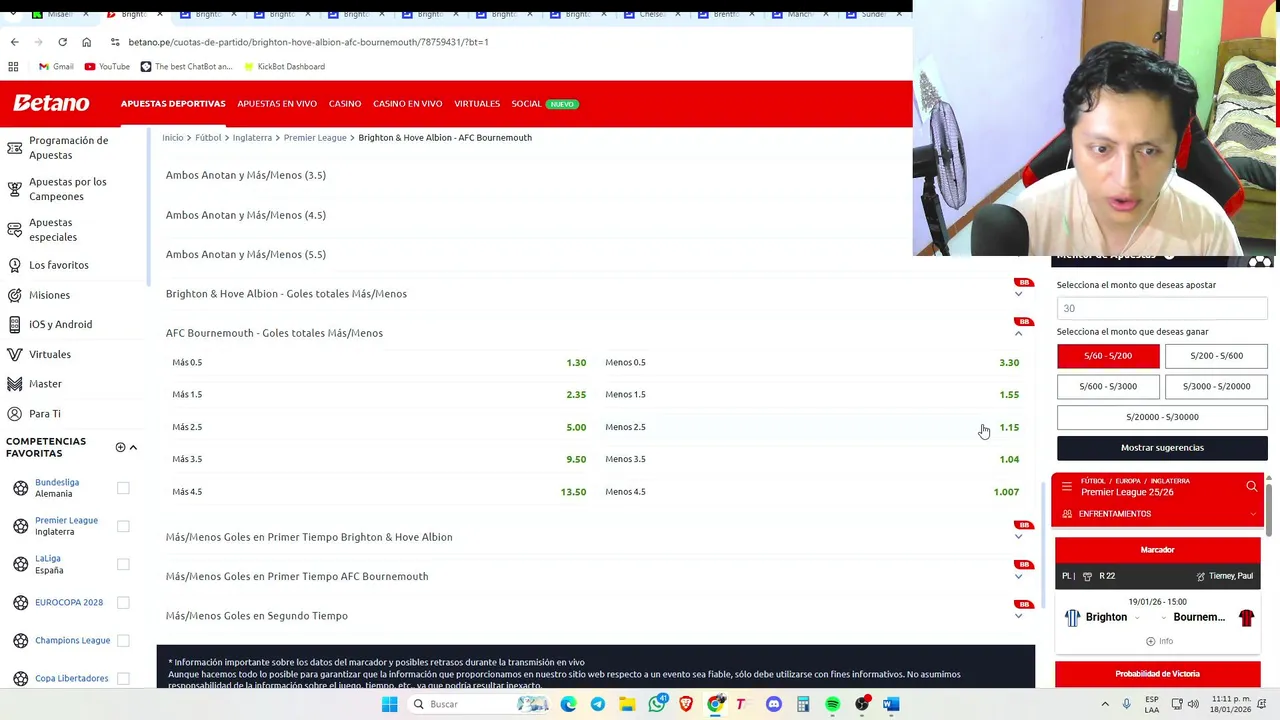
Task: Click the Master sidebar icon
Action: point(14,384)
